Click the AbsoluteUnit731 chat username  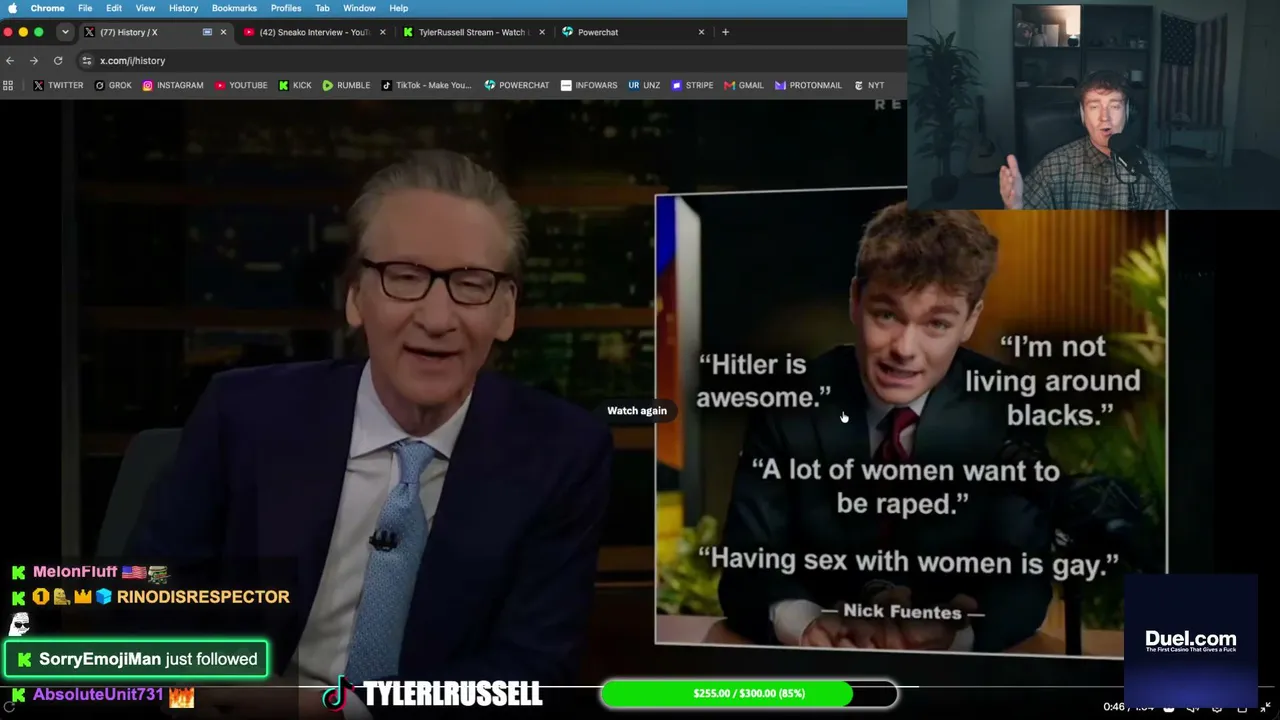click(x=98, y=694)
